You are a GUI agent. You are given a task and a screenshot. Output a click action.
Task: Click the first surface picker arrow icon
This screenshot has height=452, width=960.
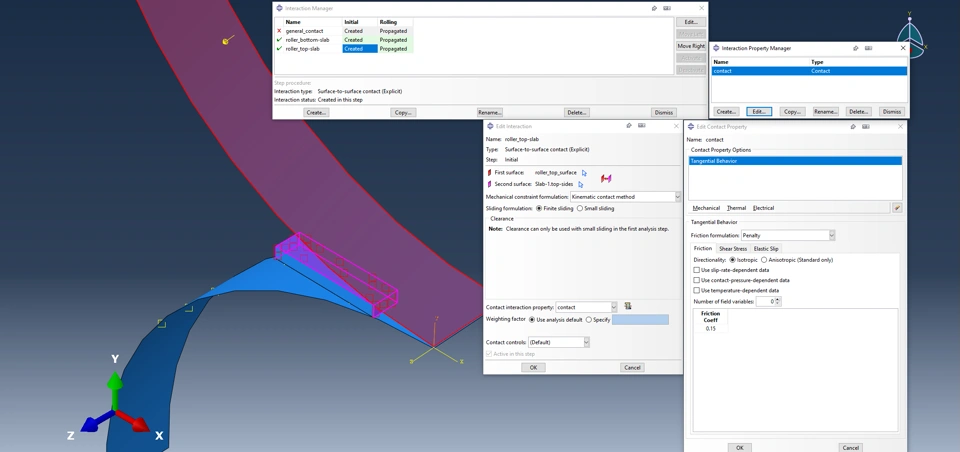click(584, 173)
